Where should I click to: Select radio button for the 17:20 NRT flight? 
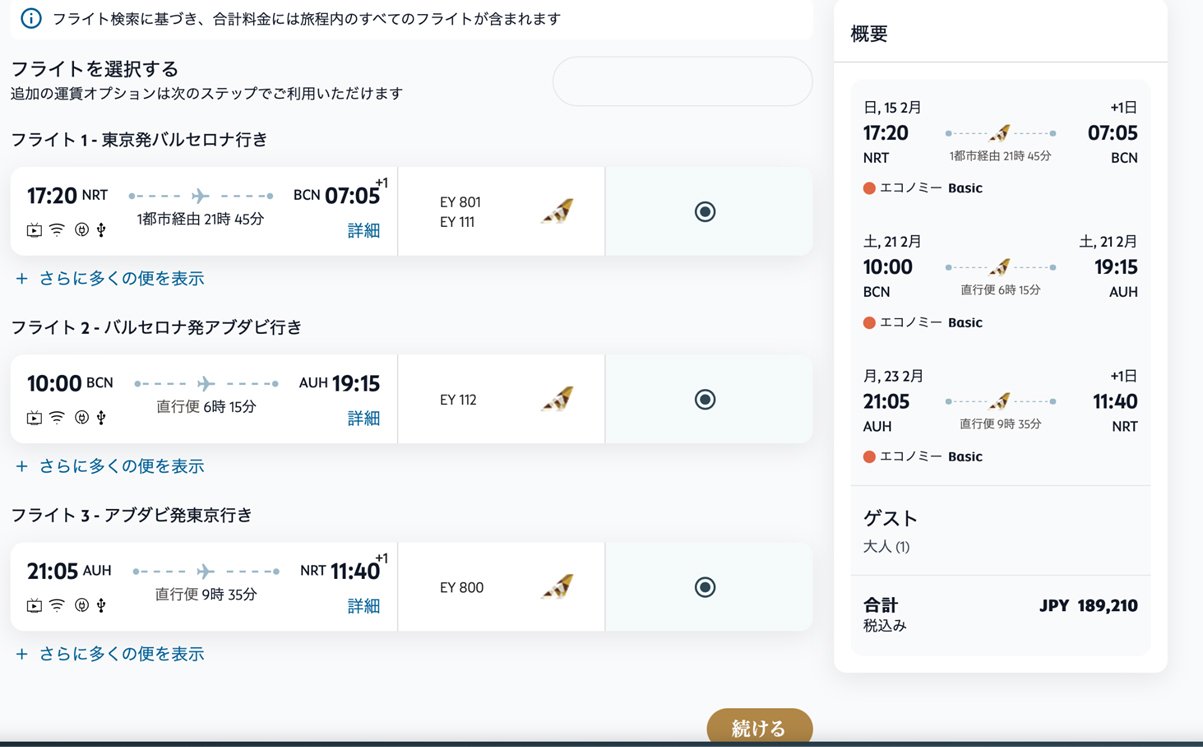705,211
